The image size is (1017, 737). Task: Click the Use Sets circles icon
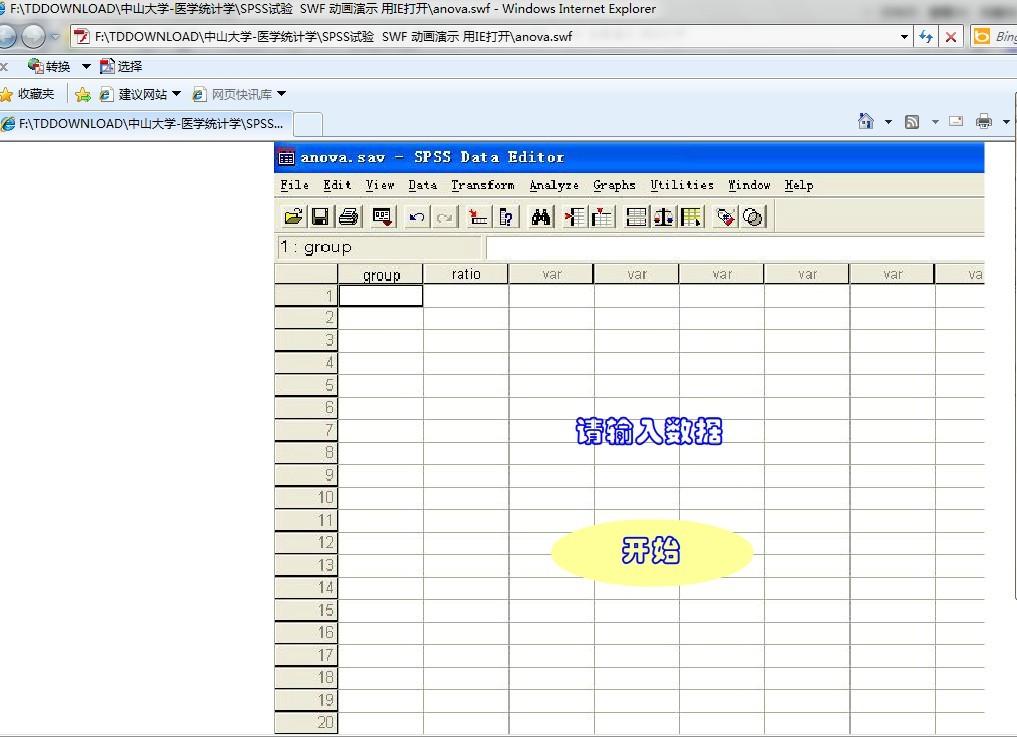point(753,217)
